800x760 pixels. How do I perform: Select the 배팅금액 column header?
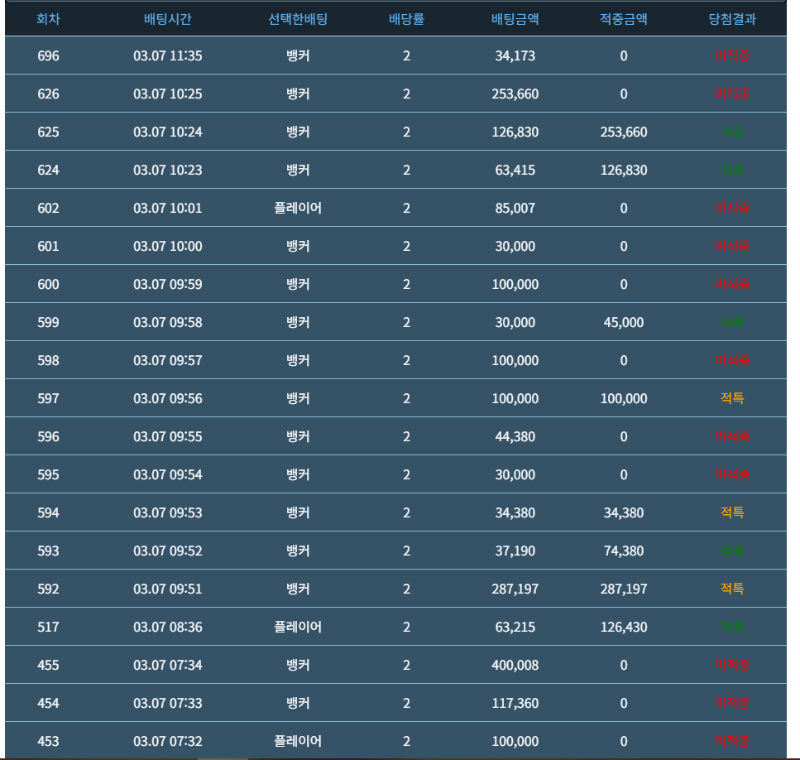tap(515, 19)
